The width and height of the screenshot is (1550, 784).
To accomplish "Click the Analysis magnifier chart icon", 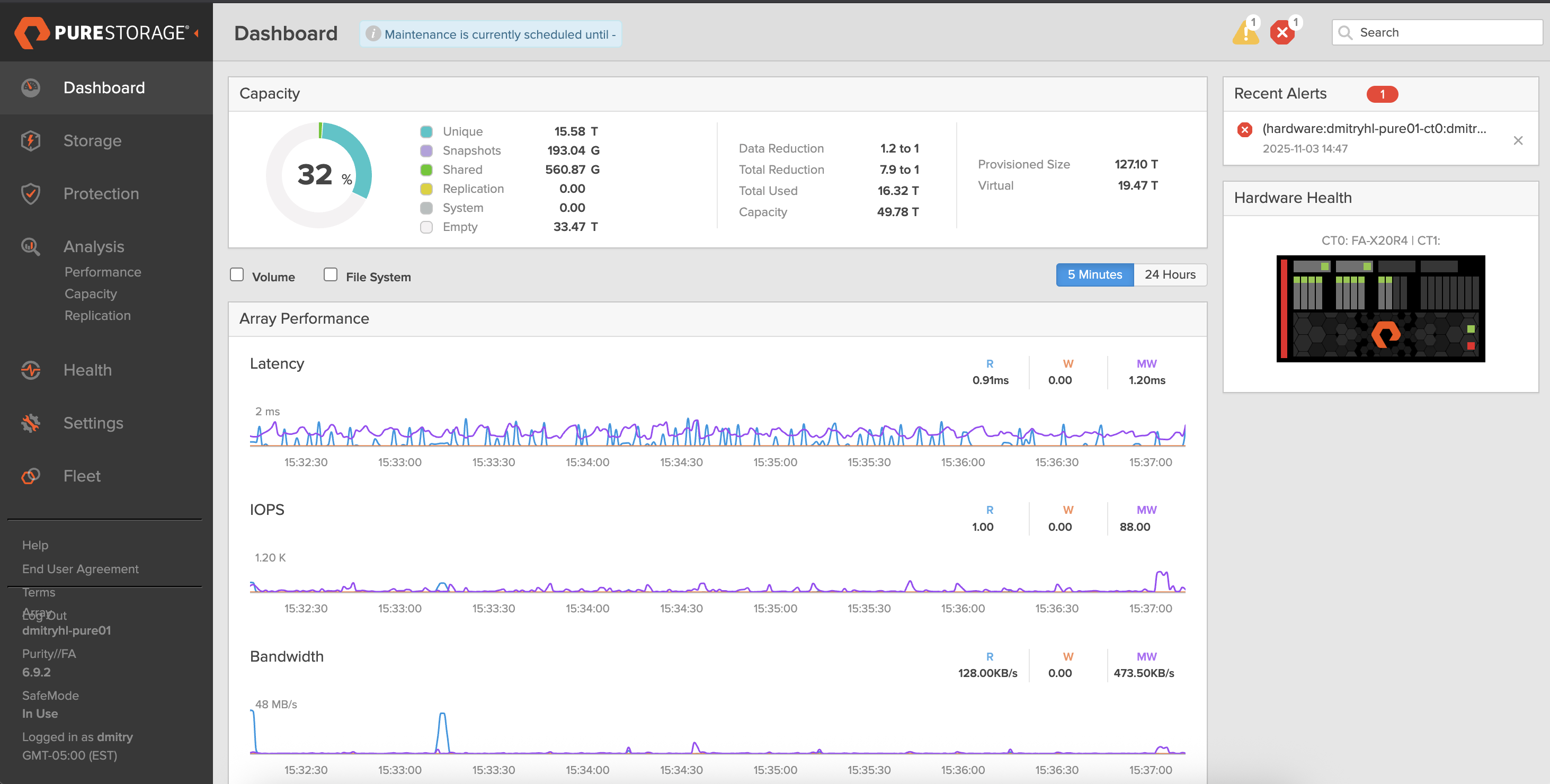I will pos(31,247).
